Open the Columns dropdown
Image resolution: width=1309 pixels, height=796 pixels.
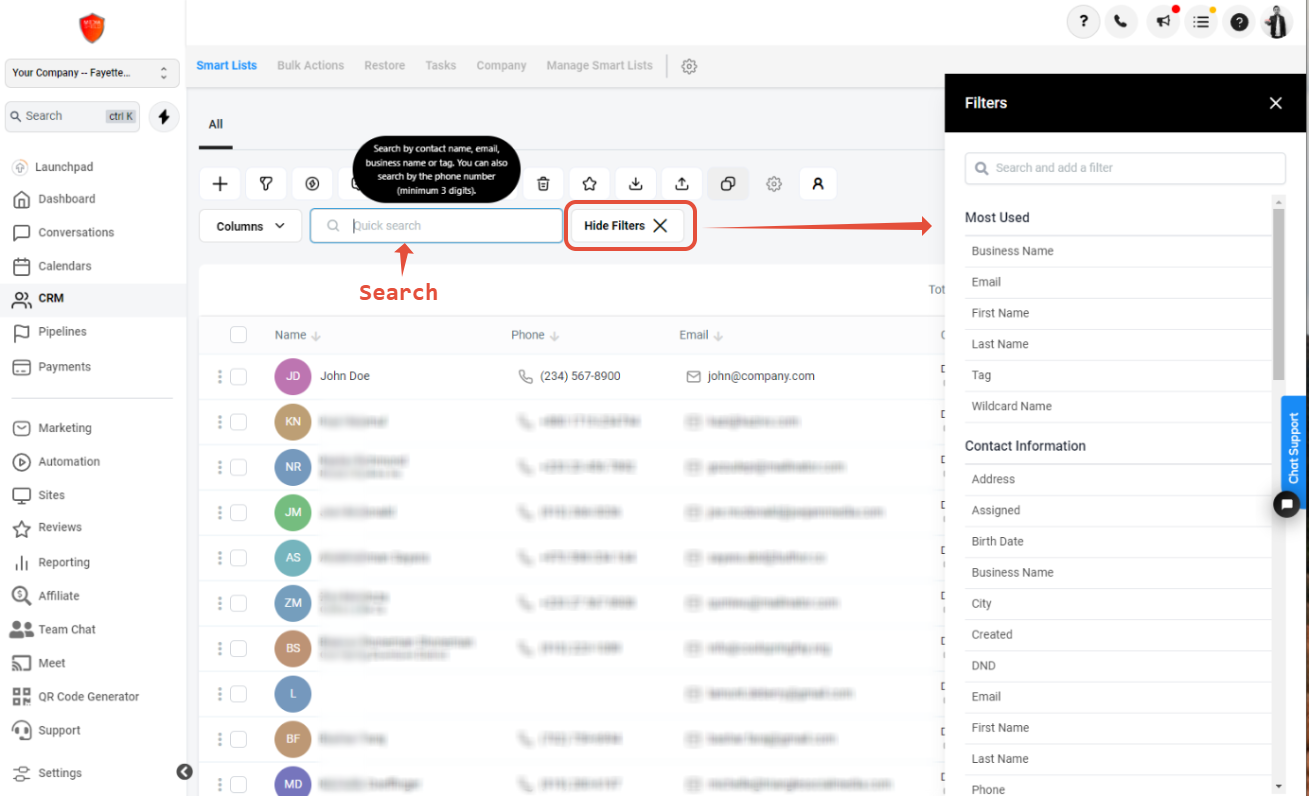[x=250, y=226]
